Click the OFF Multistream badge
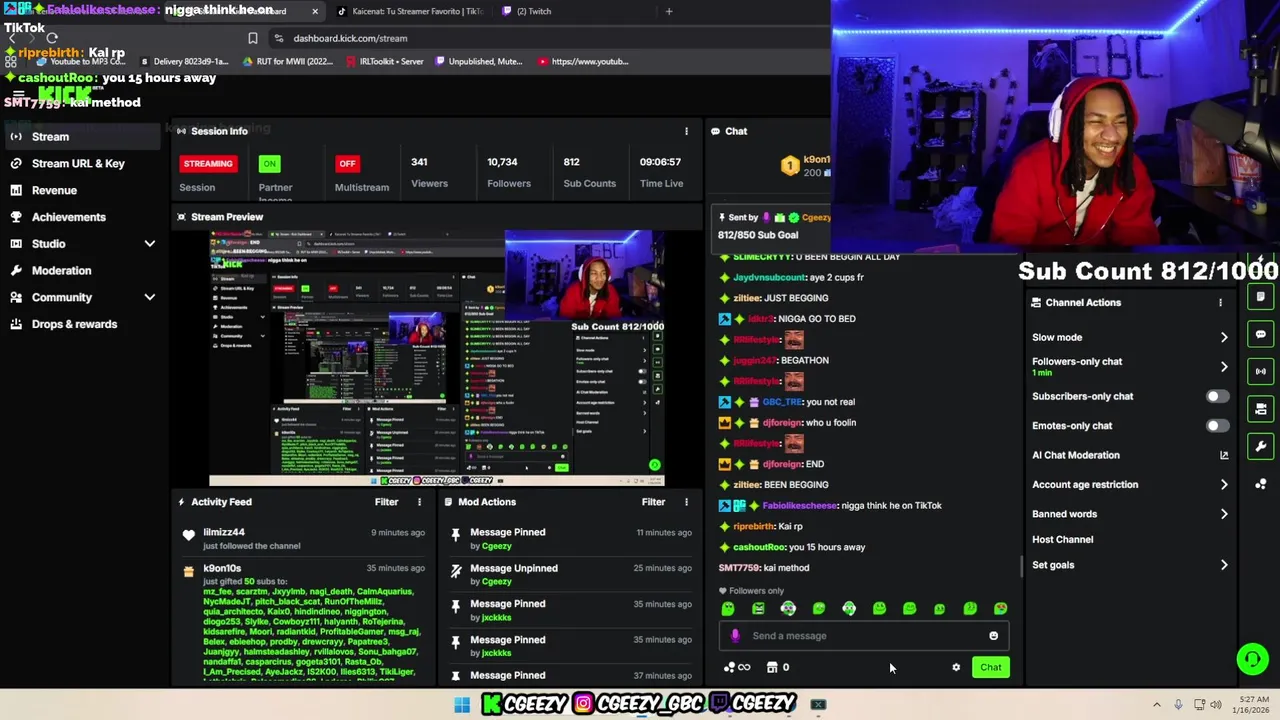Screen dimensions: 1280x720 pos(347,163)
